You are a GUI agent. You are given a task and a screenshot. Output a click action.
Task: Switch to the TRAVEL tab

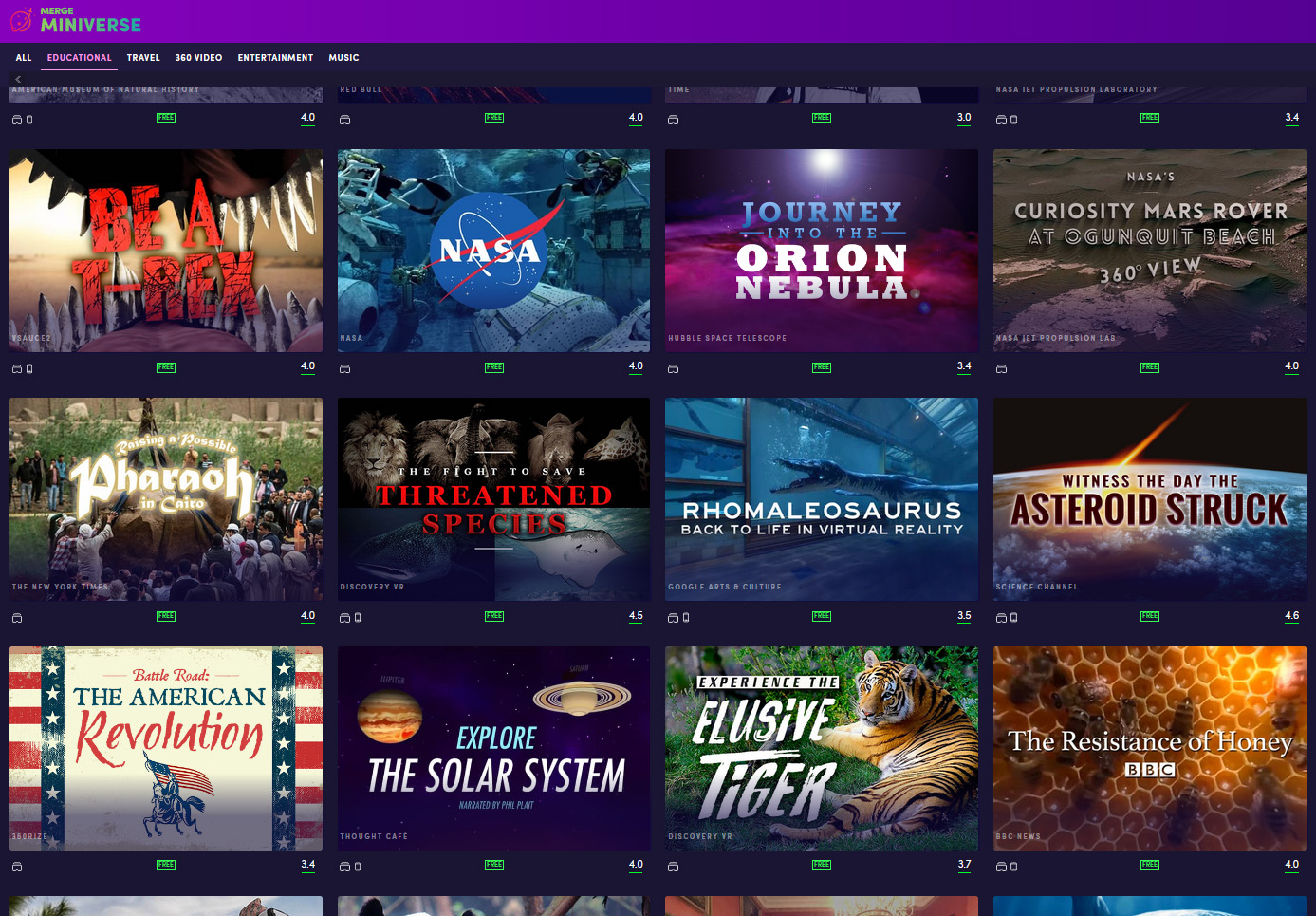[x=143, y=58]
